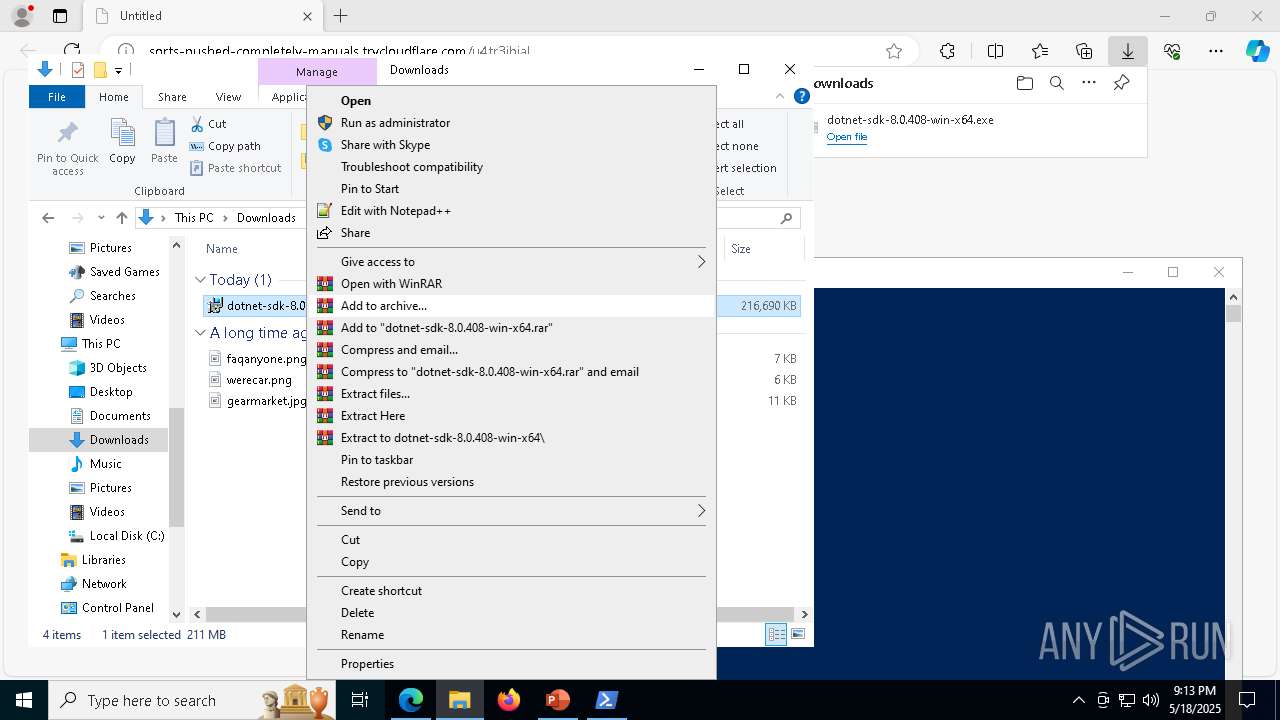Open PowerPoint from the taskbar
This screenshot has height=720, width=1280.
pos(557,700)
